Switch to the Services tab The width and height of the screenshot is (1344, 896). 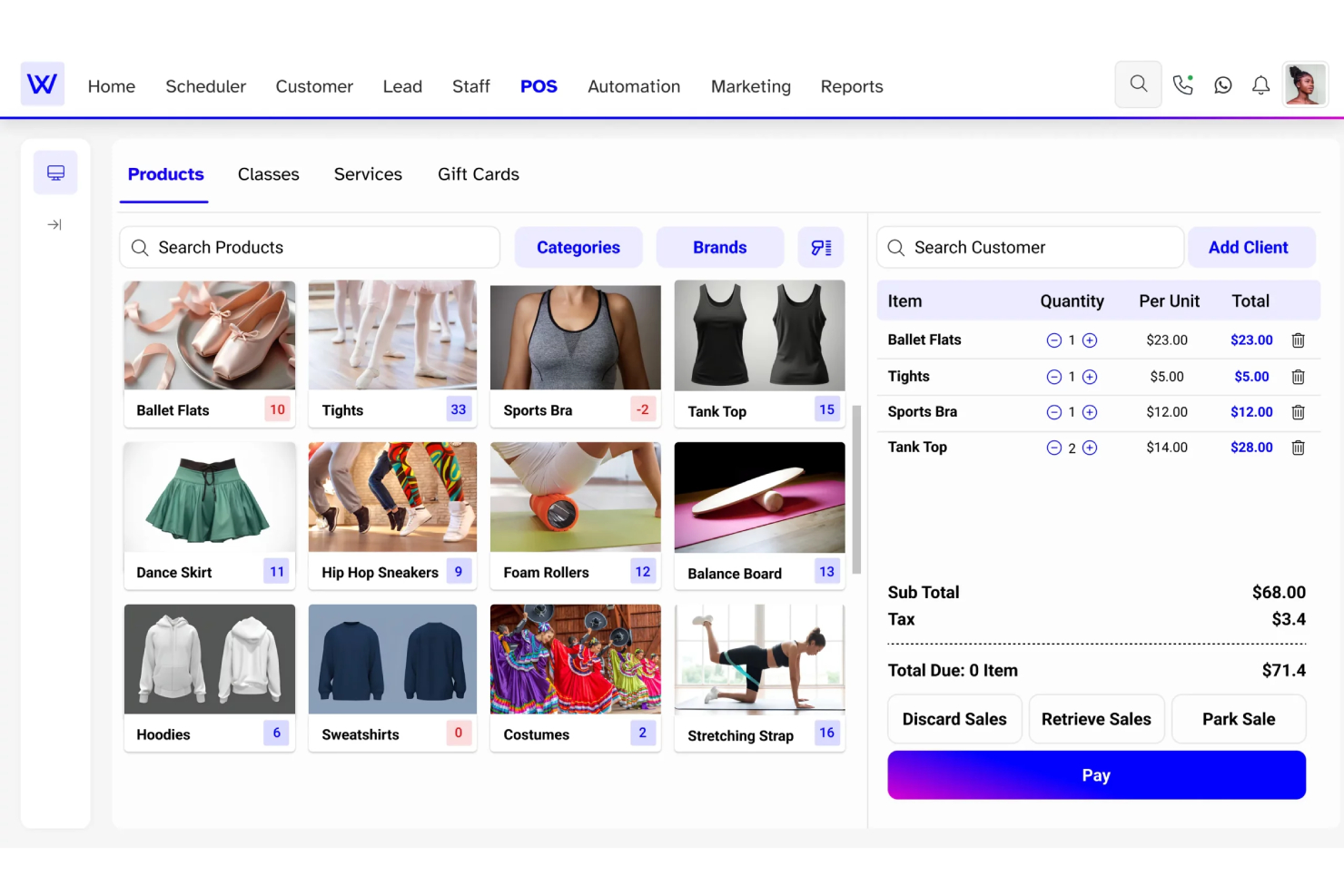coord(368,174)
